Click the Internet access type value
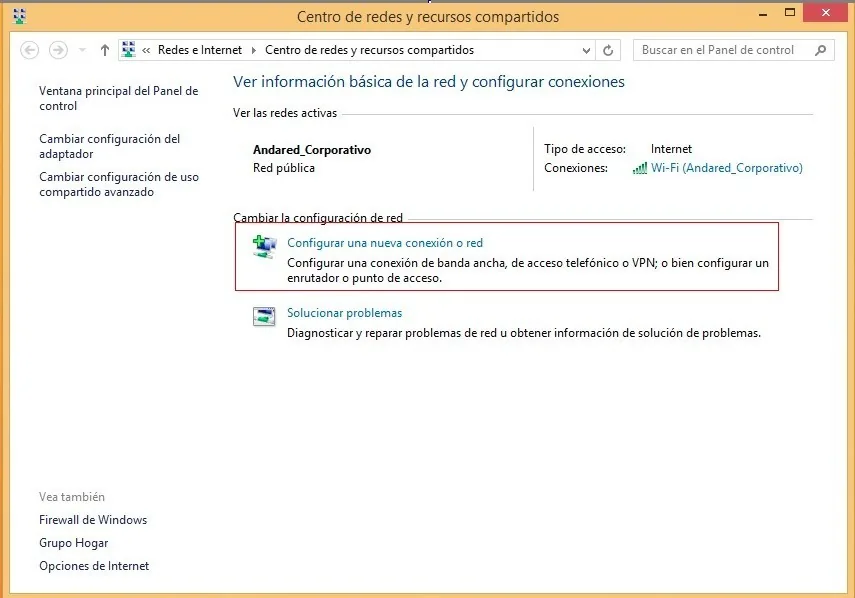 (671, 149)
